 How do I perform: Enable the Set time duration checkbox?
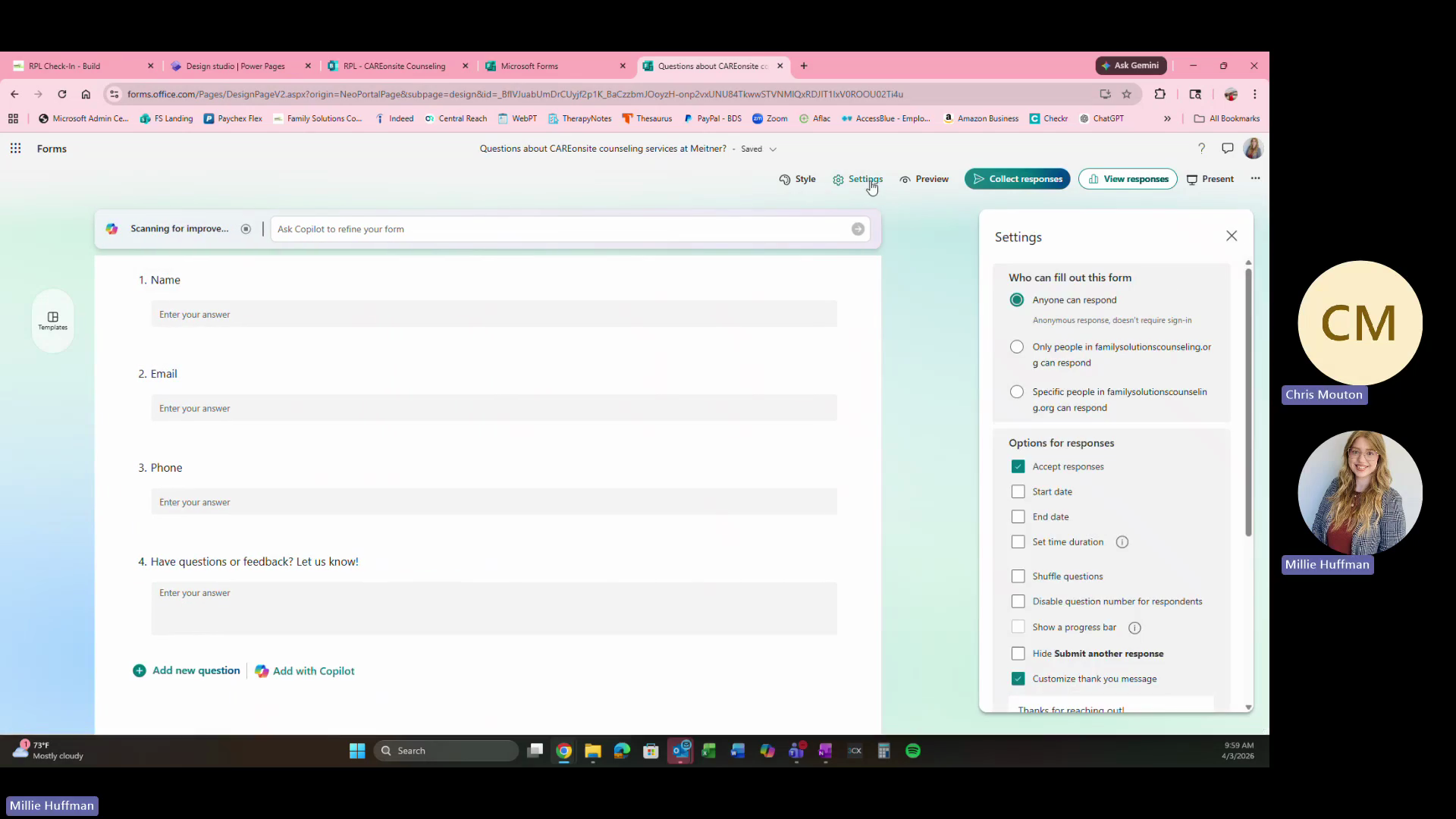(1018, 541)
